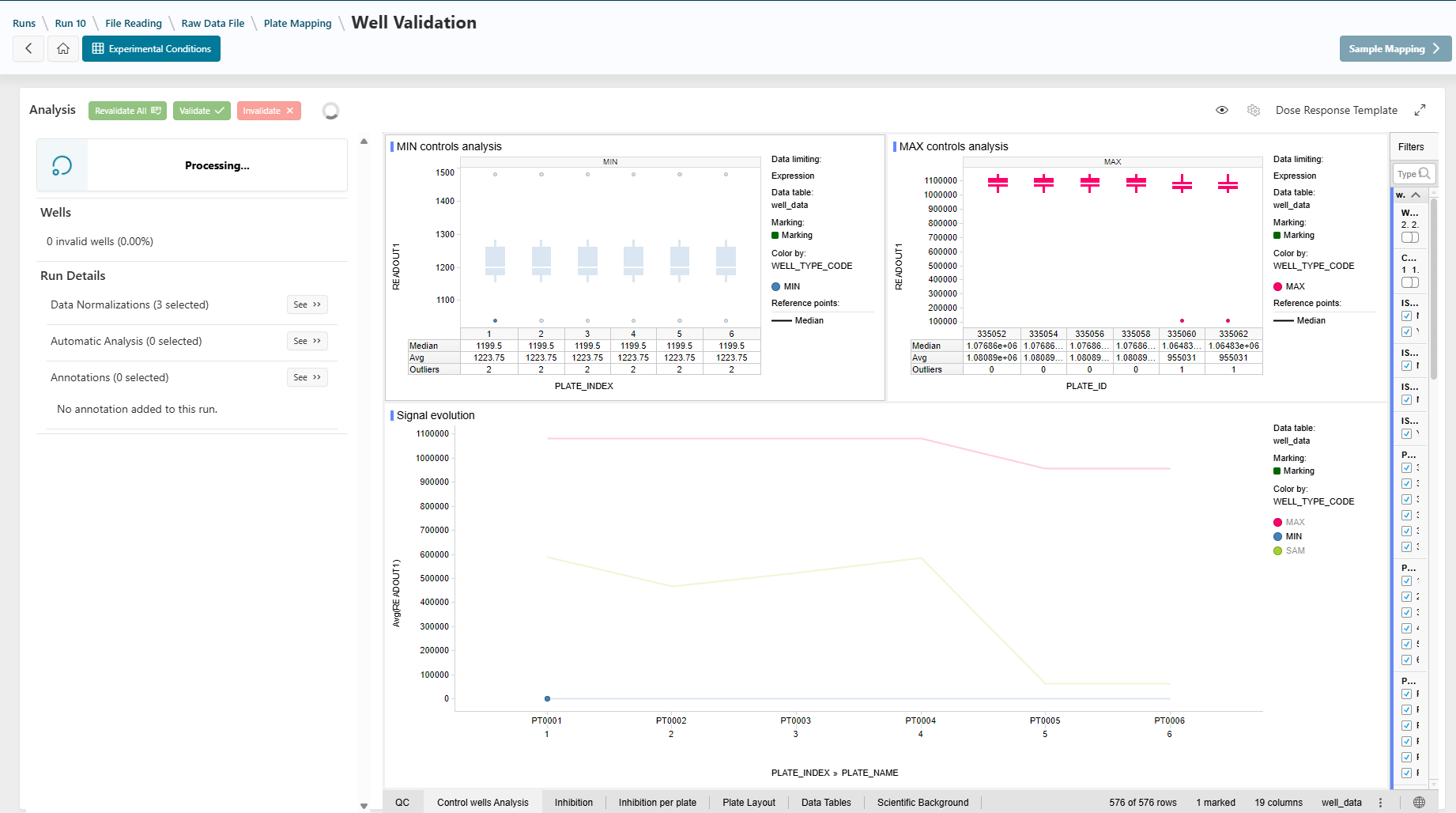Select the MIN data point at PT0001
The width and height of the screenshot is (1456, 813).
click(547, 698)
